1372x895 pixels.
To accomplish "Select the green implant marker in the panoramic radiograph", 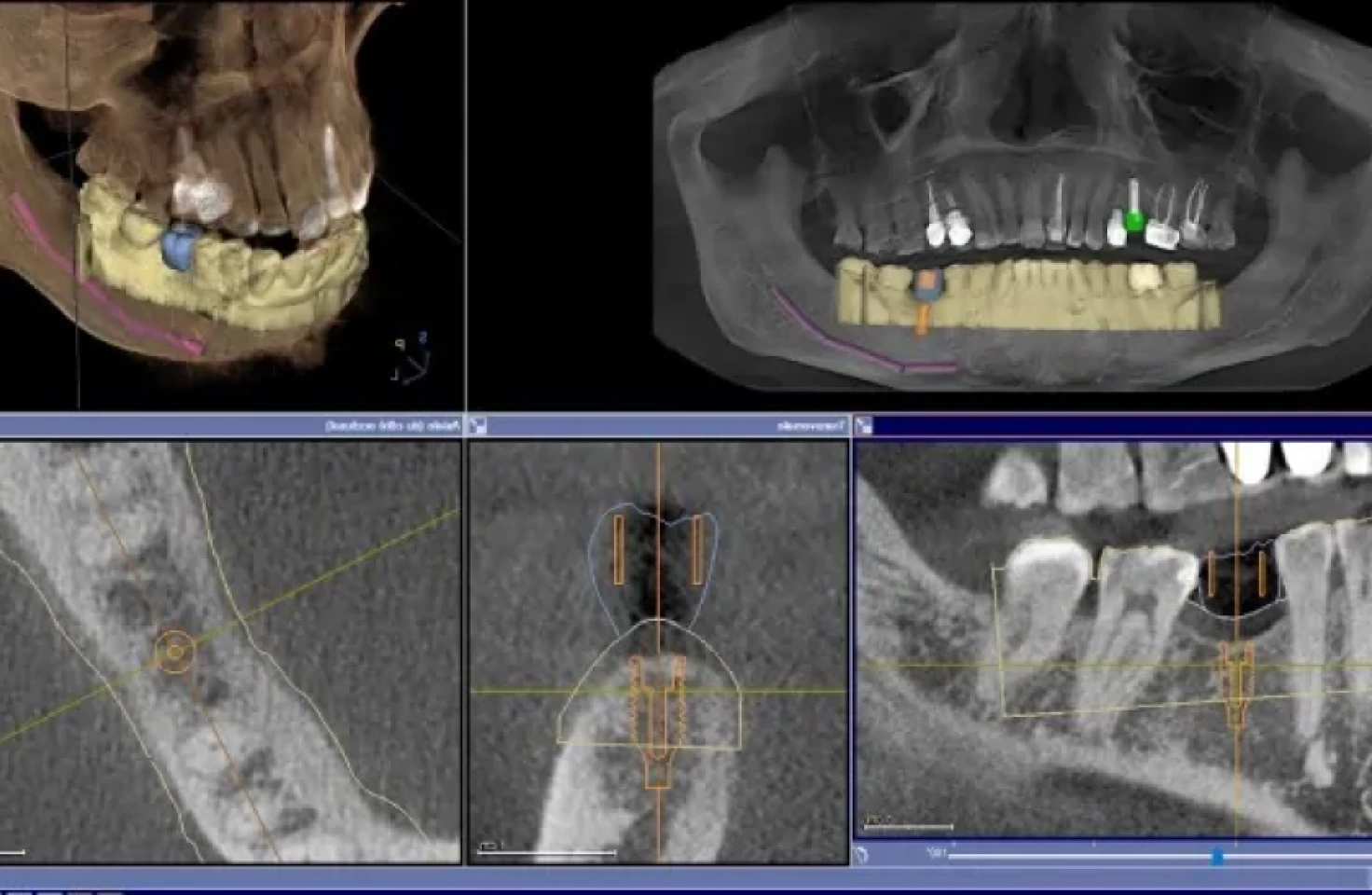I will (x=1133, y=222).
